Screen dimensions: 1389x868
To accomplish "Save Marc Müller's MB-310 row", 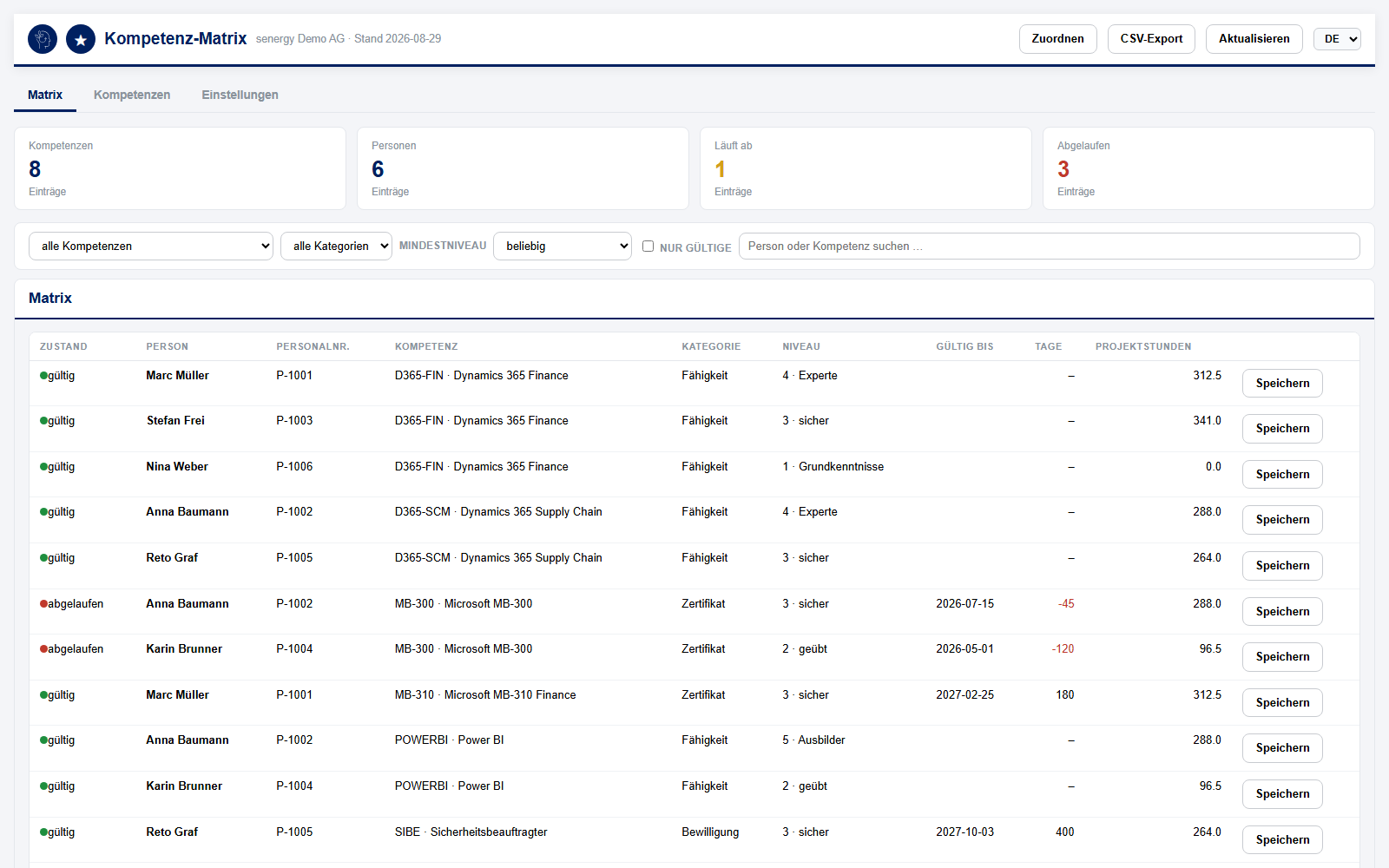I will (x=1282, y=703).
